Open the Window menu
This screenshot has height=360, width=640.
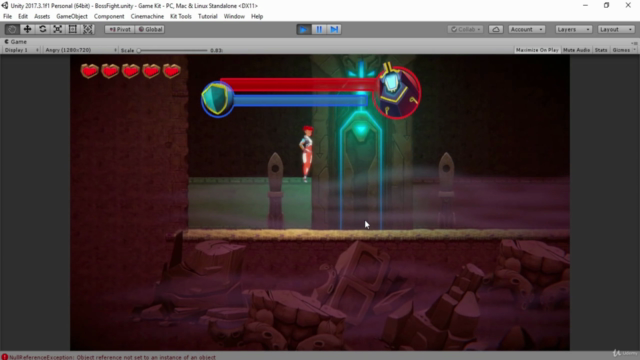click(x=234, y=16)
